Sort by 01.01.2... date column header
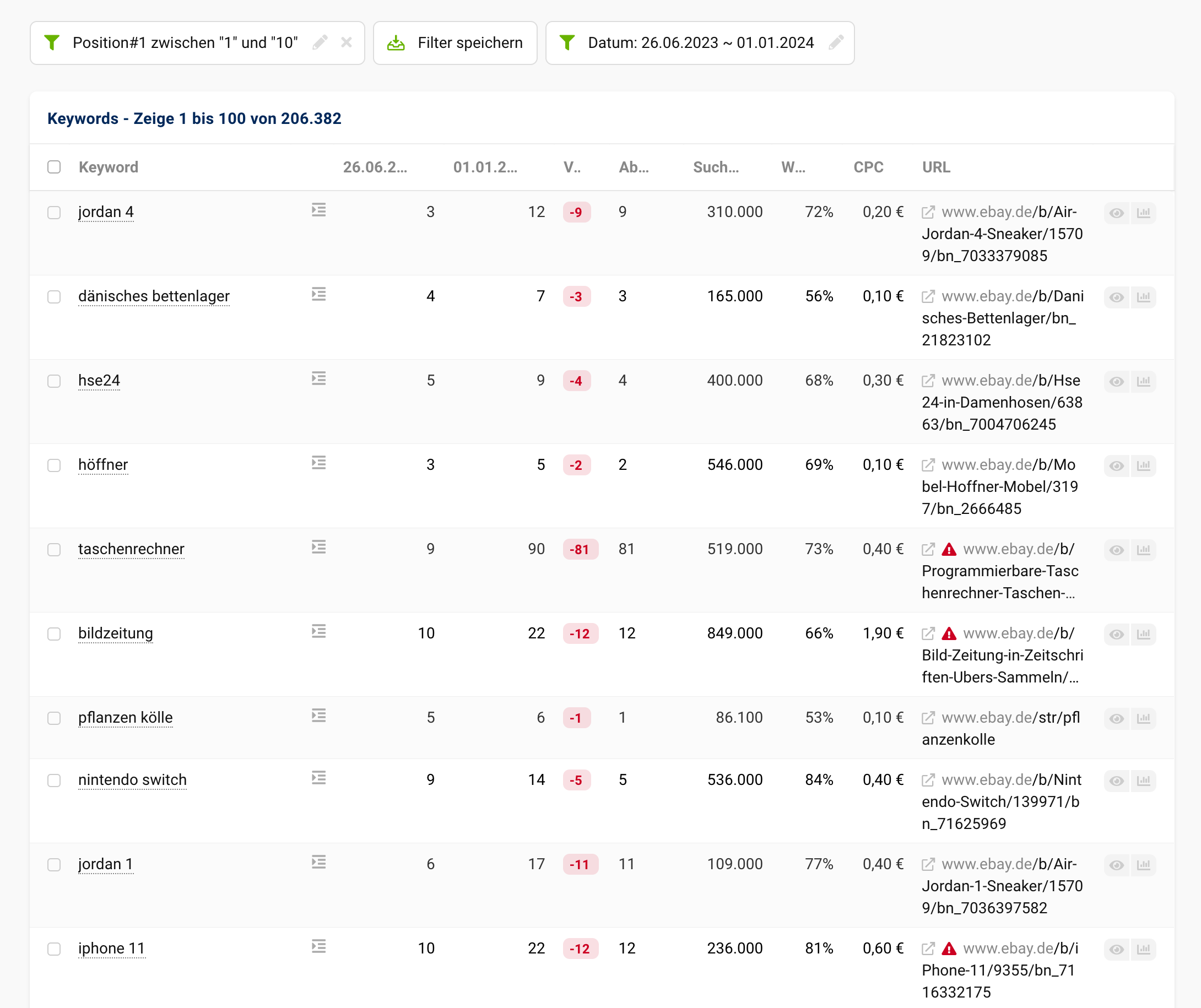 pyautogui.click(x=485, y=167)
